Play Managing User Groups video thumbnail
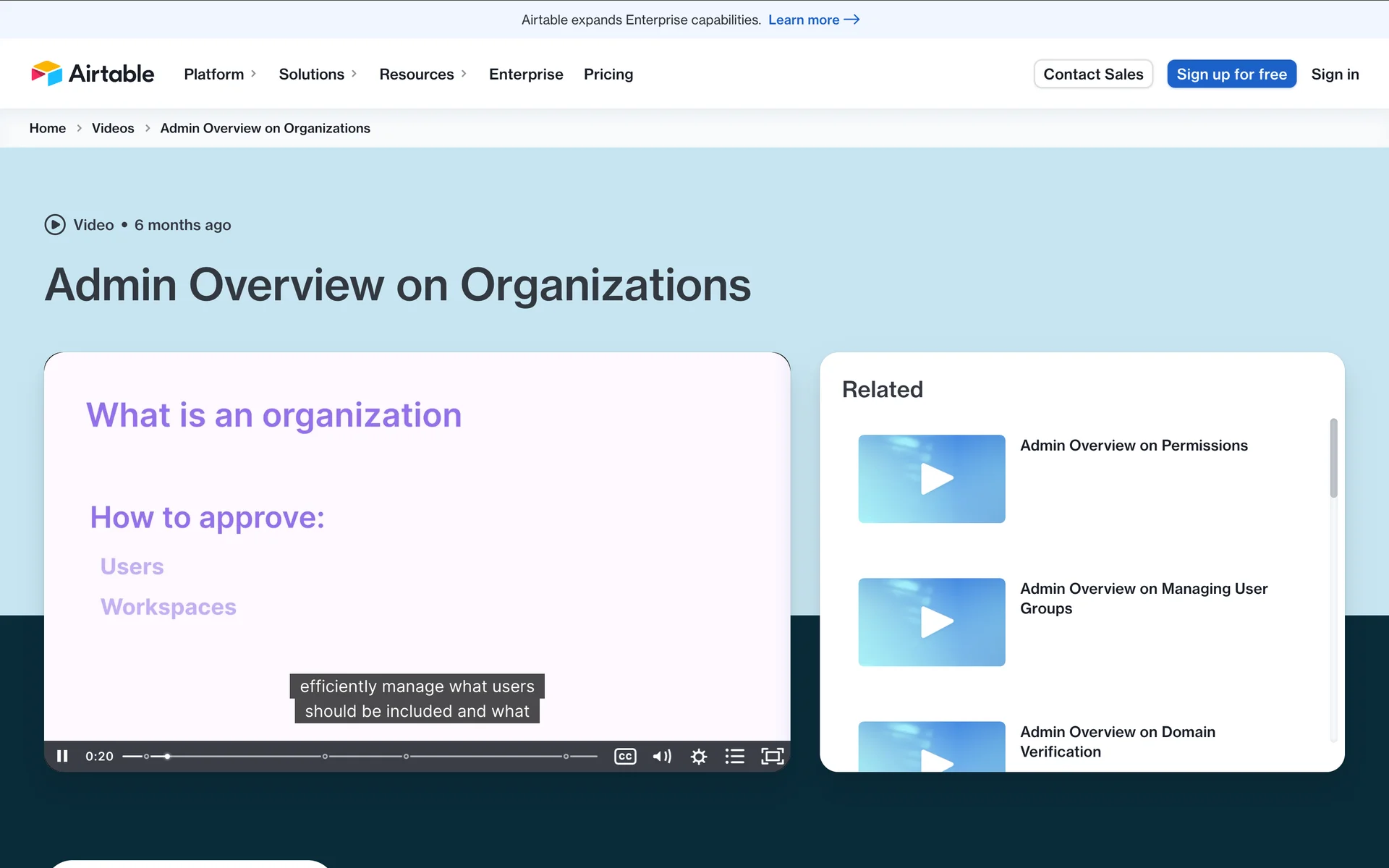The width and height of the screenshot is (1389, 868). (932, 622)
